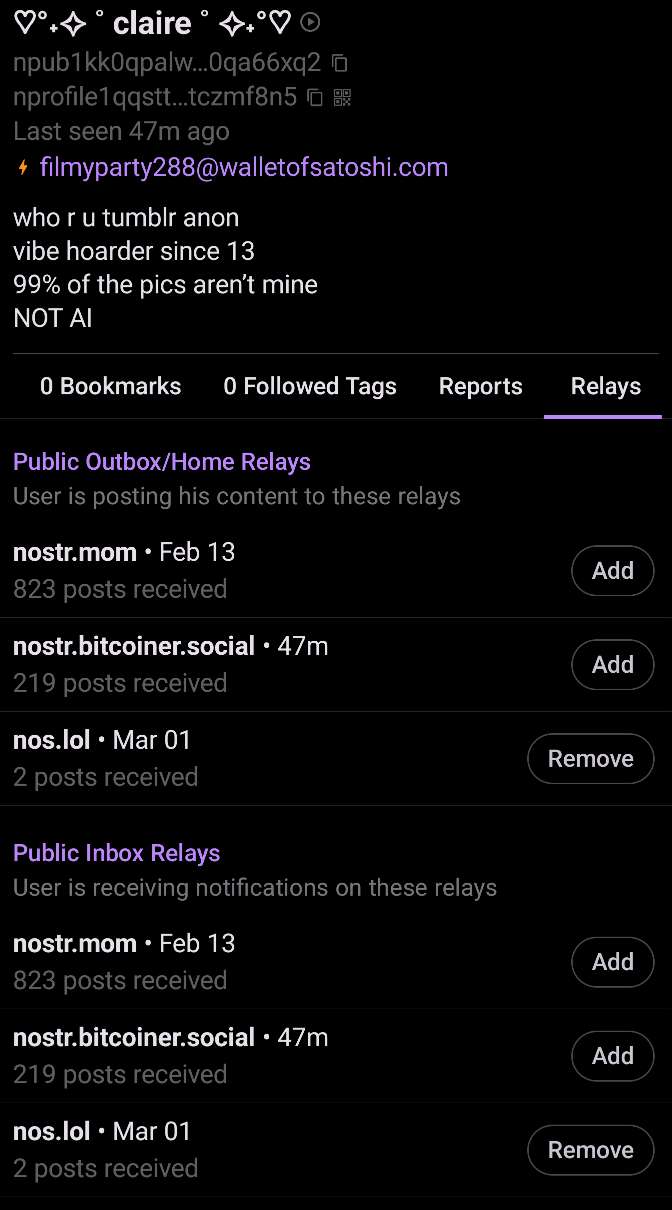Select the Relays tab

[605, 386]
